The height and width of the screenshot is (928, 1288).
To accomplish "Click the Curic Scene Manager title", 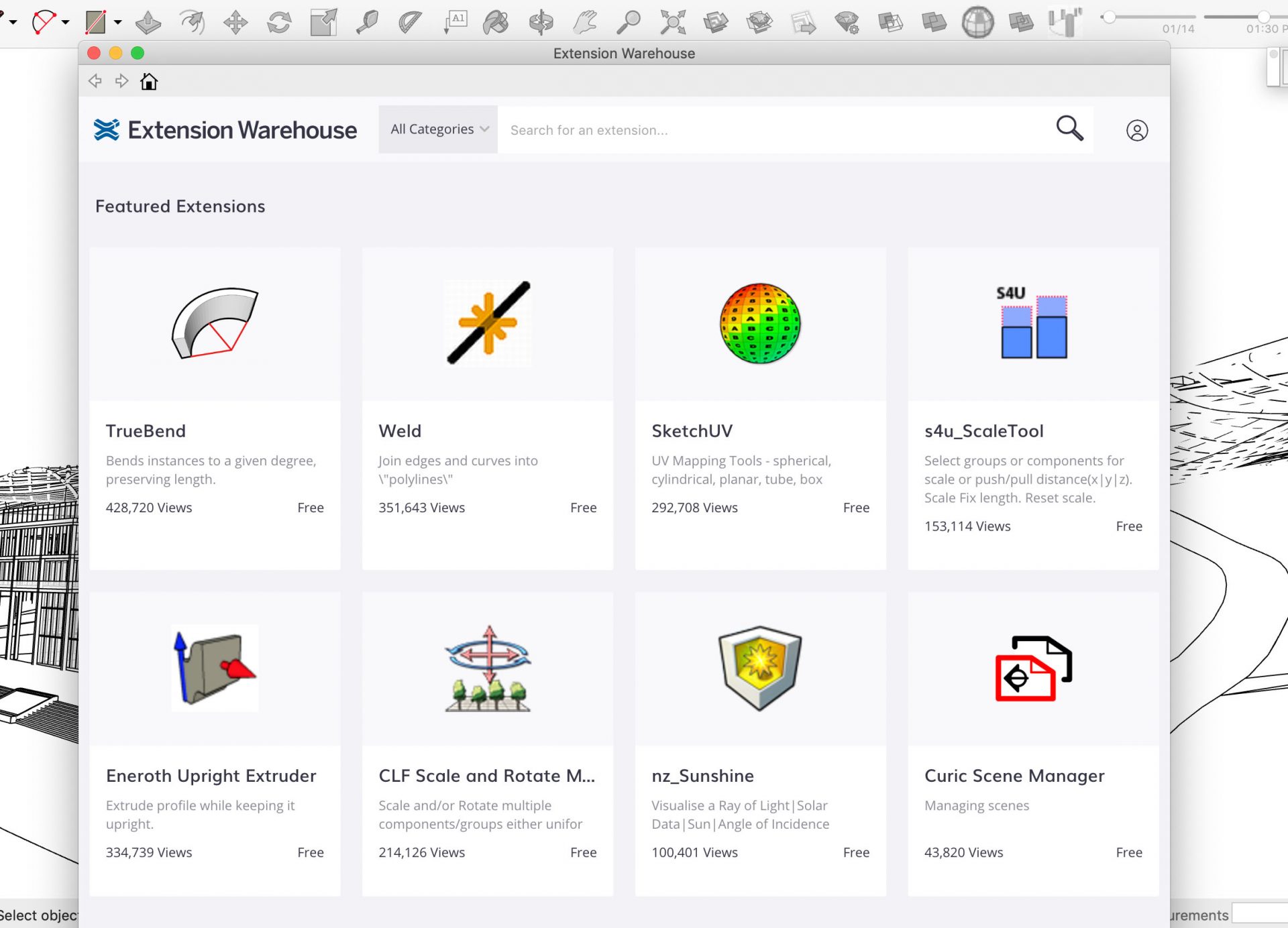I will pos(1014,776).
